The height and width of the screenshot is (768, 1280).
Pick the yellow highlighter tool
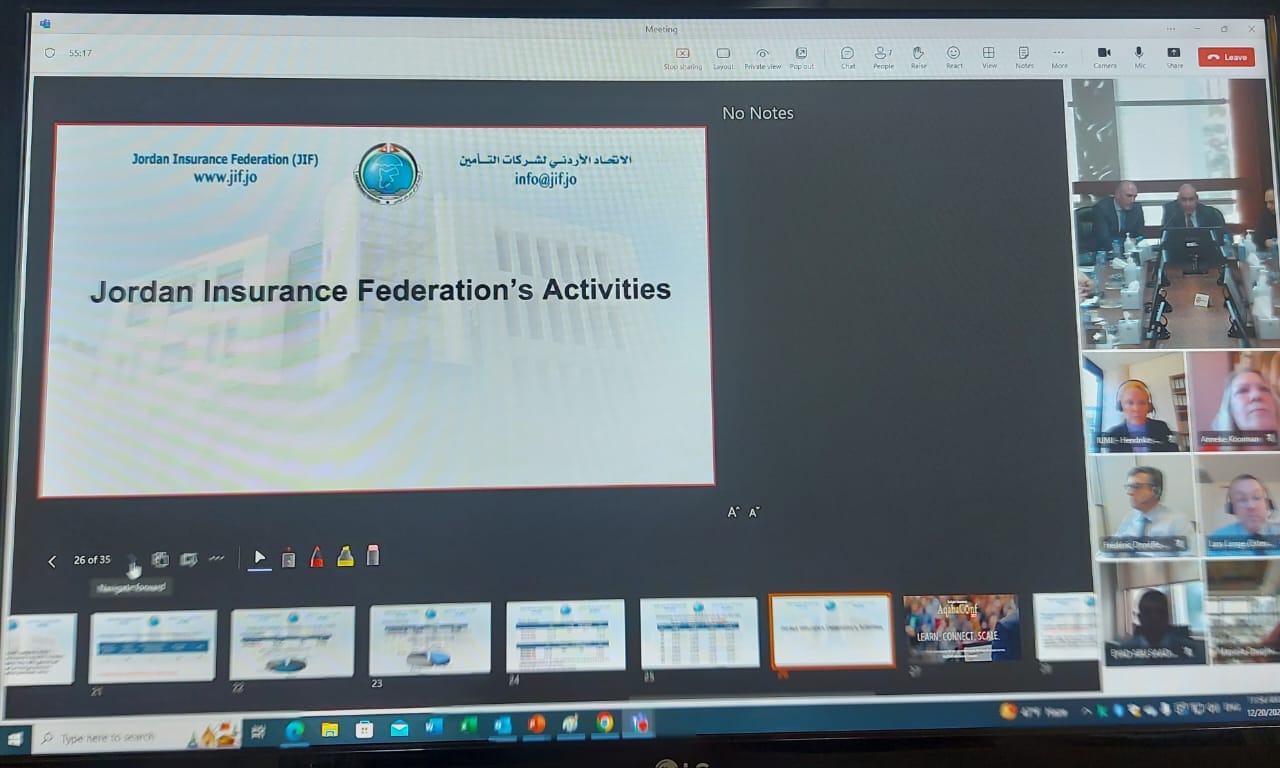click(345, 558)
